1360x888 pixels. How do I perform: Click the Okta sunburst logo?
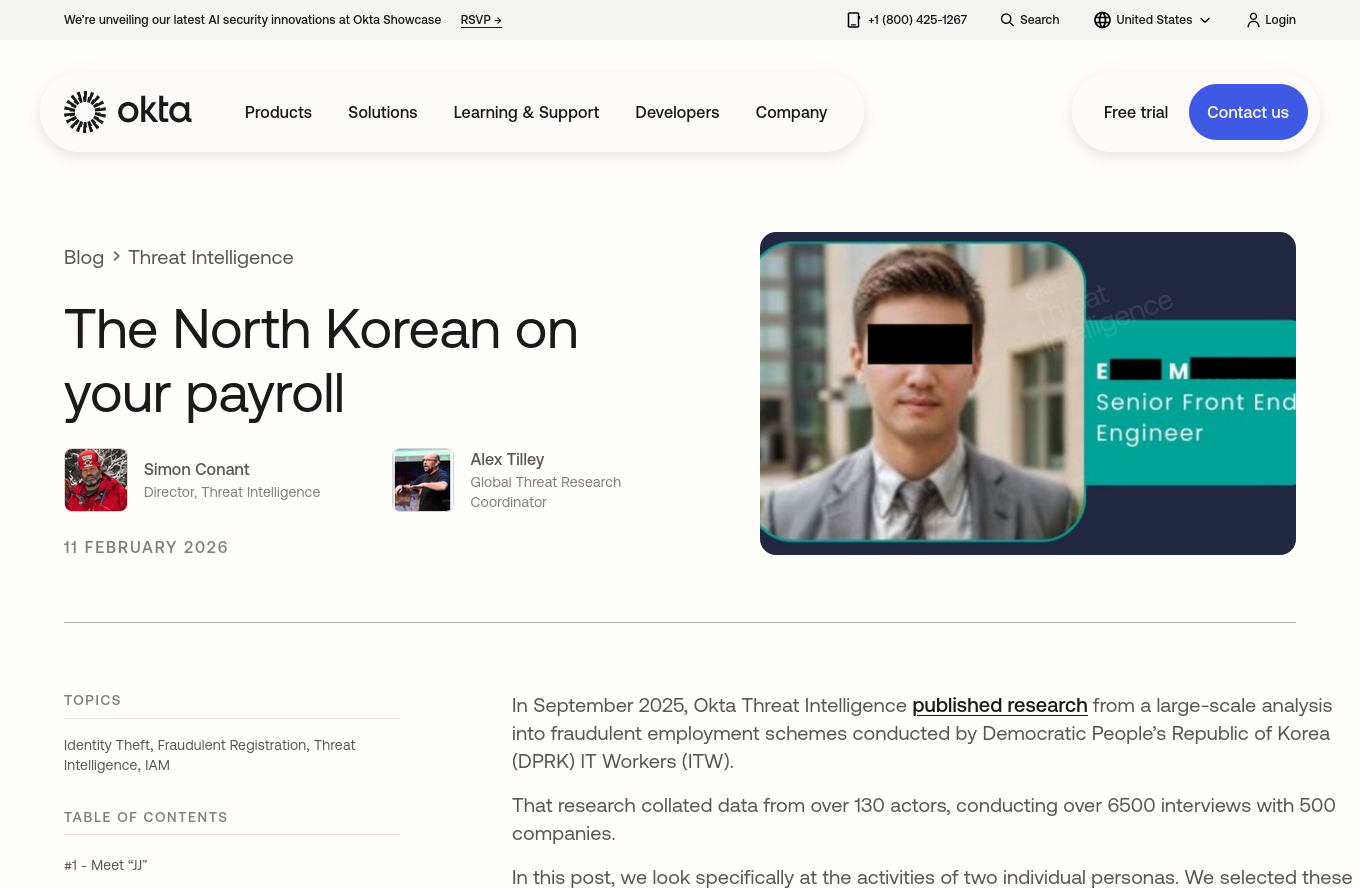(85, 112)
